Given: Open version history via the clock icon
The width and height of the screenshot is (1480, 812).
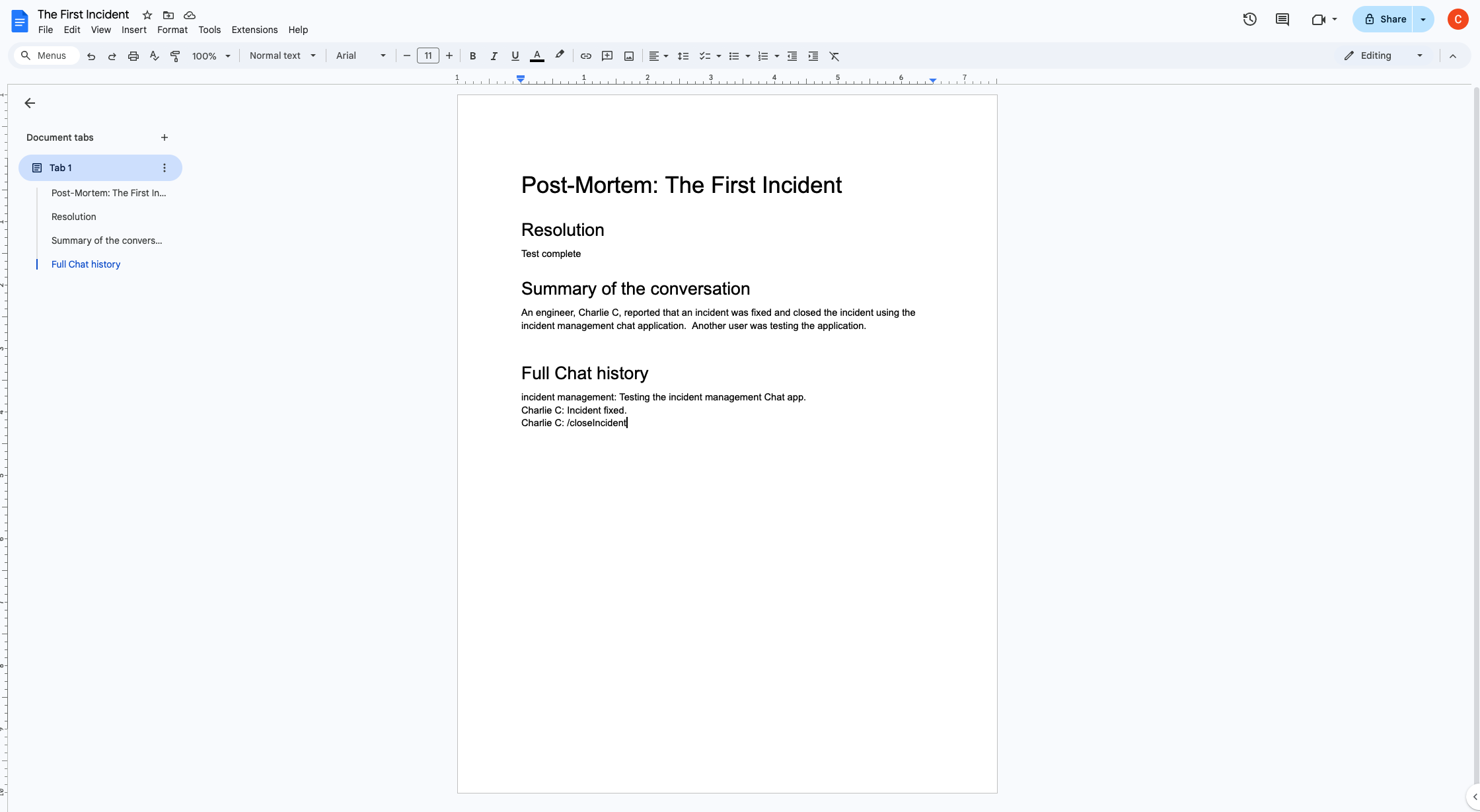Looking at the screenshot, I should 1249,19.
